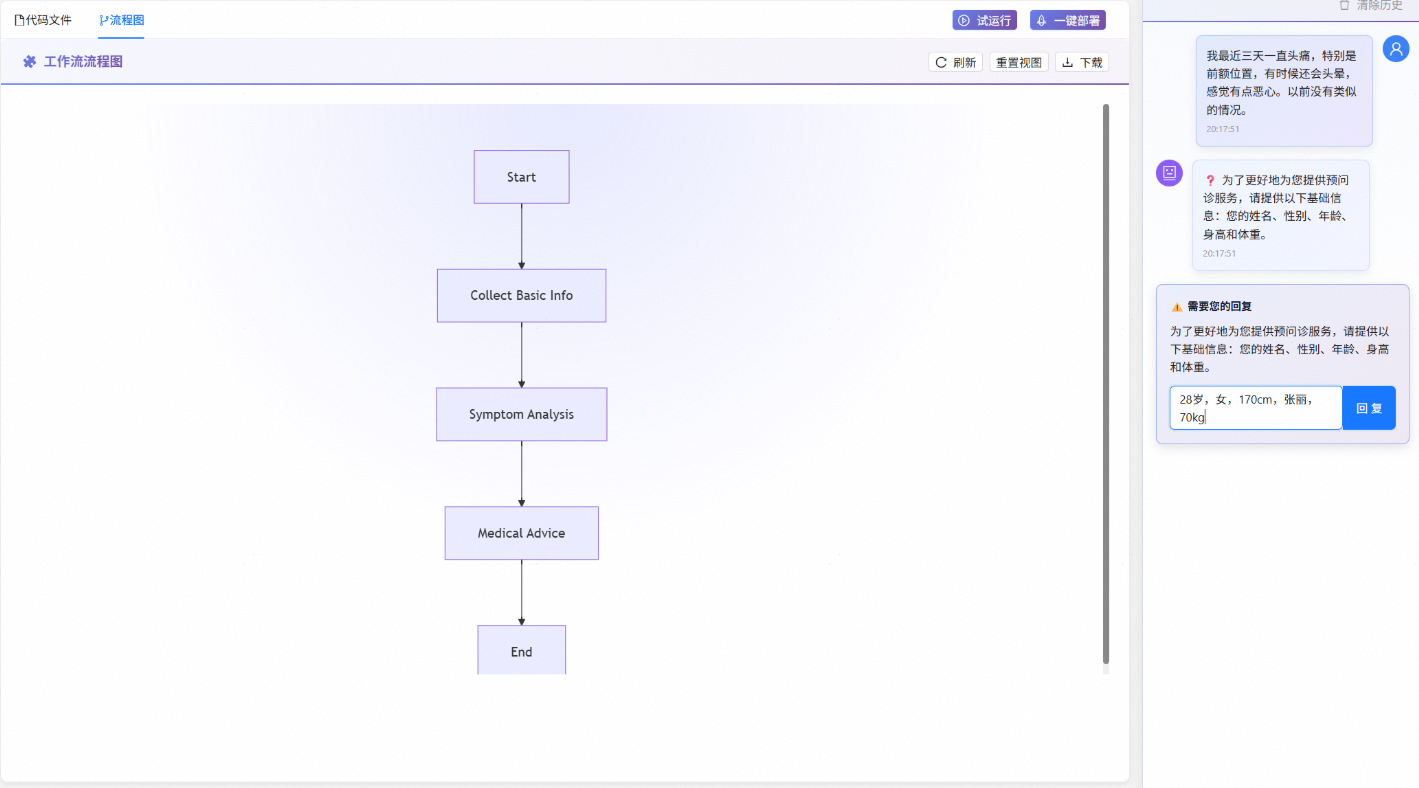Viewport: 1419px width, 788px height.
Task: Select the Collect Basic Info node
Action: (x=521, y=296)
